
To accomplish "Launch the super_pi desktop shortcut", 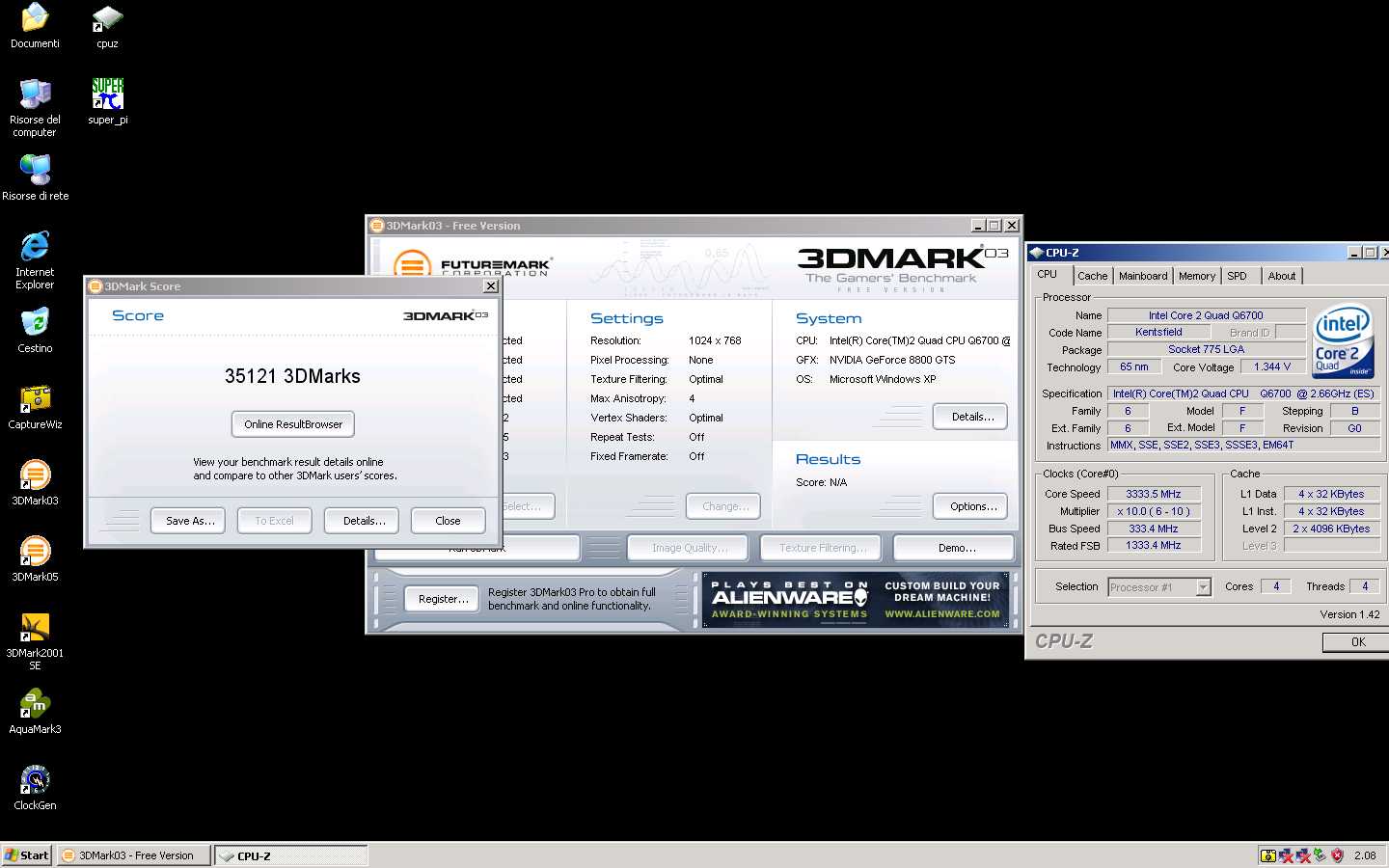I will [107, 102].
